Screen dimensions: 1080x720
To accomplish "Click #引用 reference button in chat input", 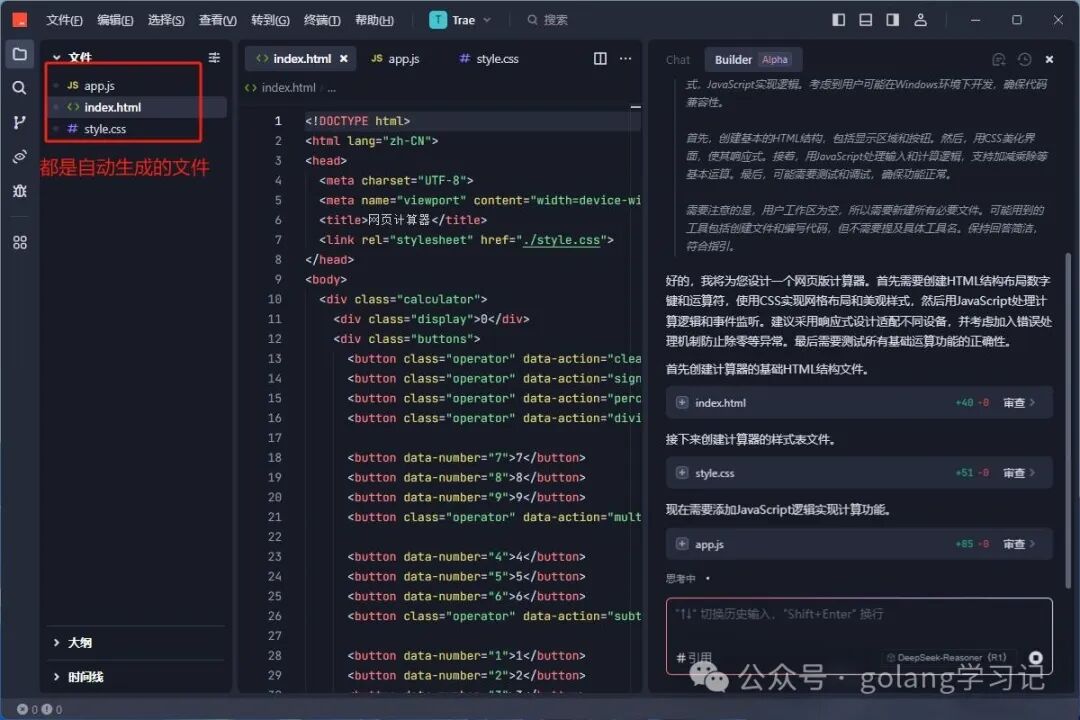I will pos(694,658).
